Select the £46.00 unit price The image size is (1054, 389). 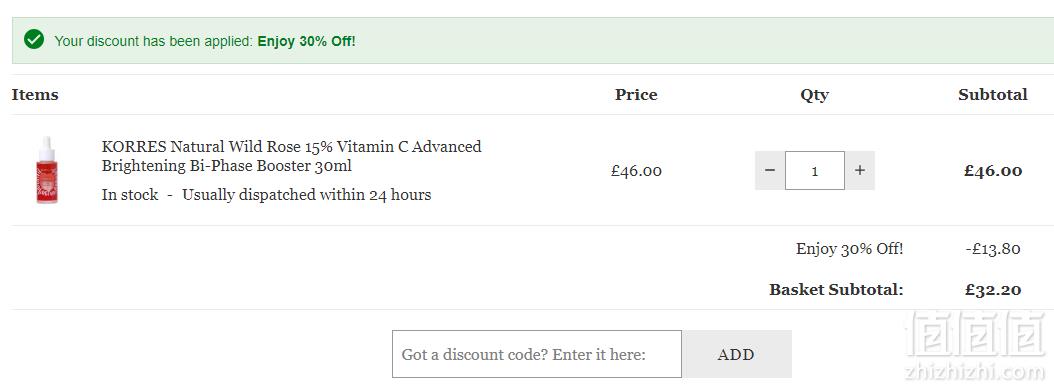point(636,171)
